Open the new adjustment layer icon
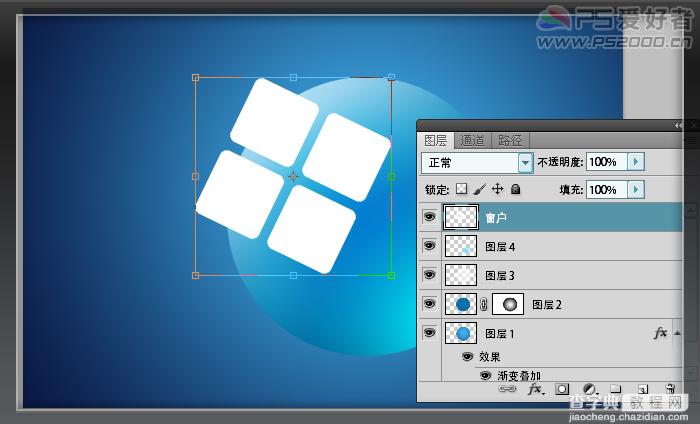Image resolution: width=700 pixels, height=424 pixels. pos(589,389)
